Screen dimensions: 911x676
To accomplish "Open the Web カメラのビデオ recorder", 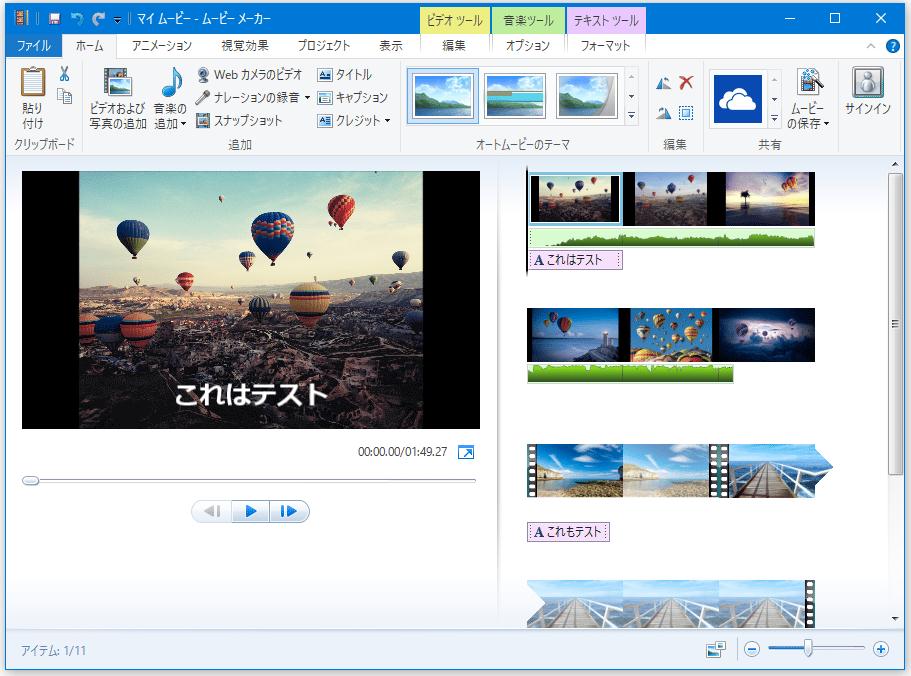I will [x=247, y=73].
